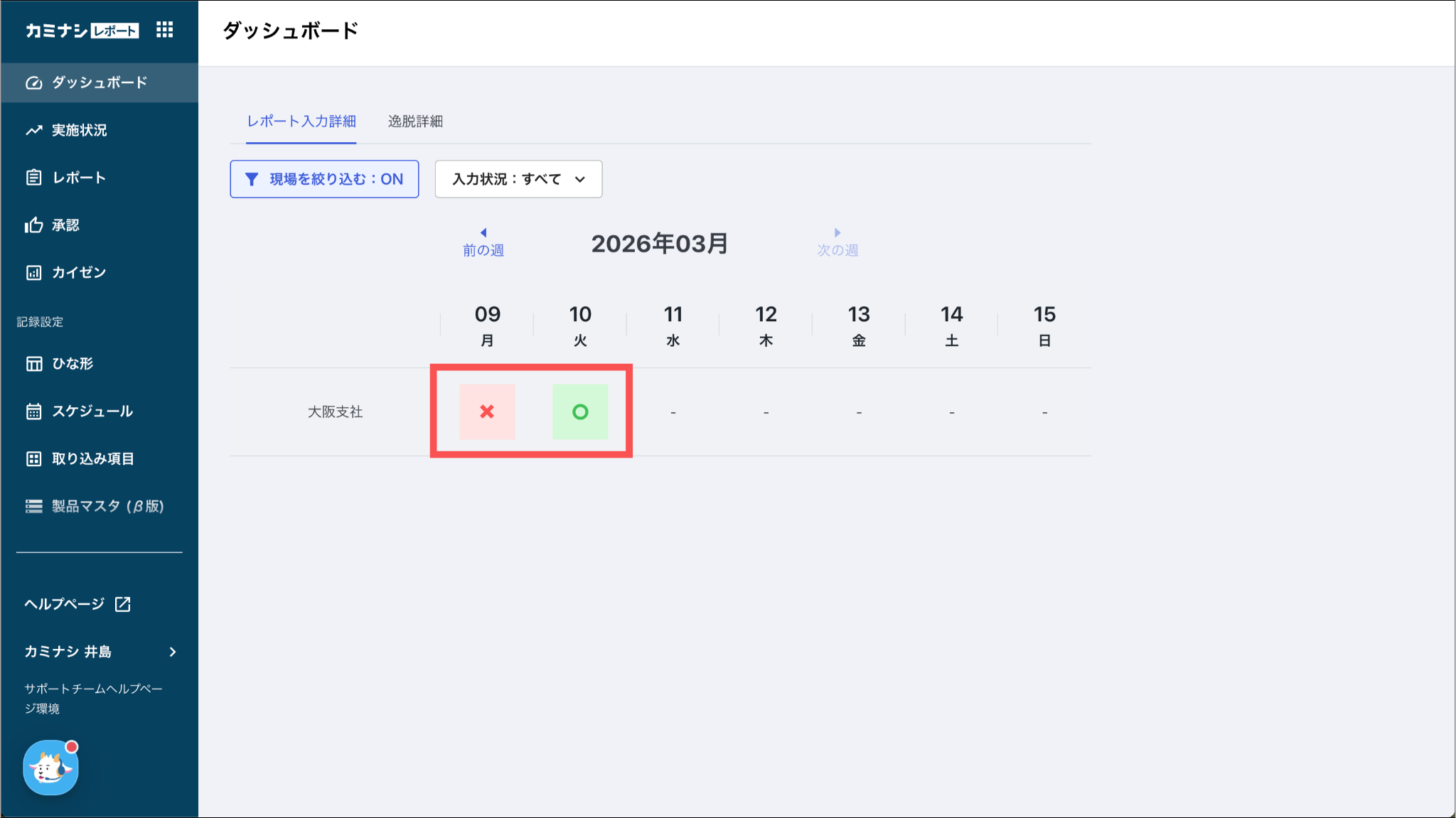Go to previous week with 前の週 arrow

pyautogui.click(x=483, y=242)
